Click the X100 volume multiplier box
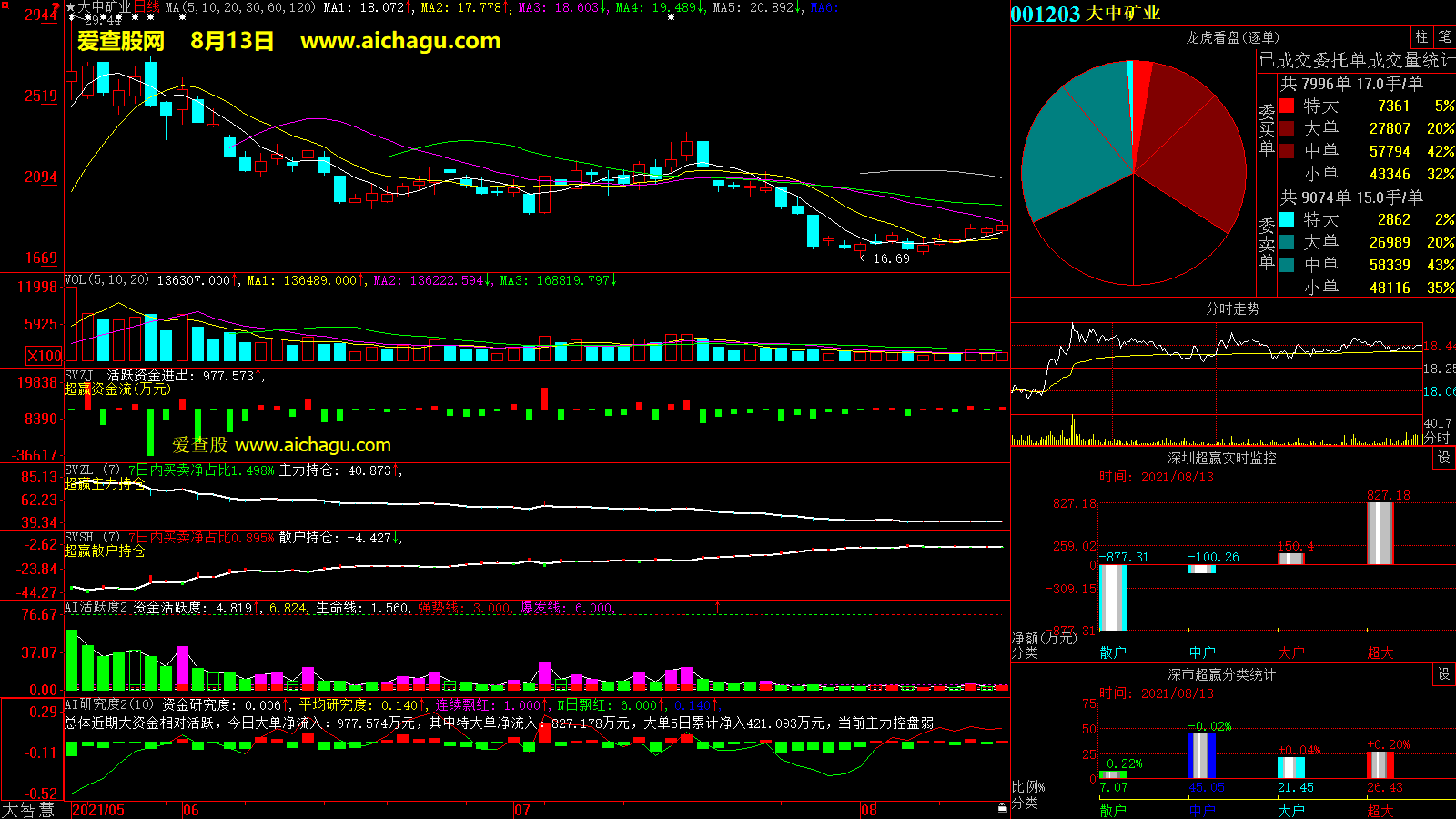1456x819 pixels. pyautogui.click(x=44, y=356)
